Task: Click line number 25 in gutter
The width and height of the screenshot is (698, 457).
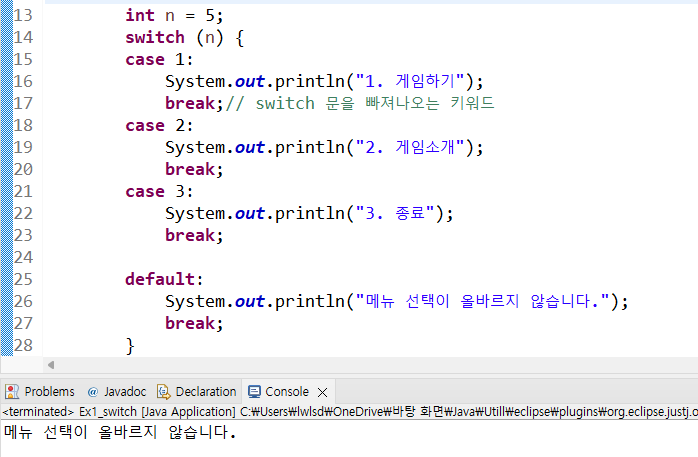Action: point(23,279)
